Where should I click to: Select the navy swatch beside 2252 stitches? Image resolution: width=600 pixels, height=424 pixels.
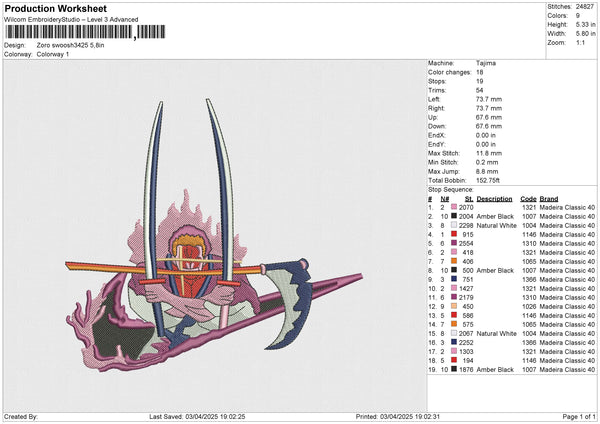click(454, 342)
